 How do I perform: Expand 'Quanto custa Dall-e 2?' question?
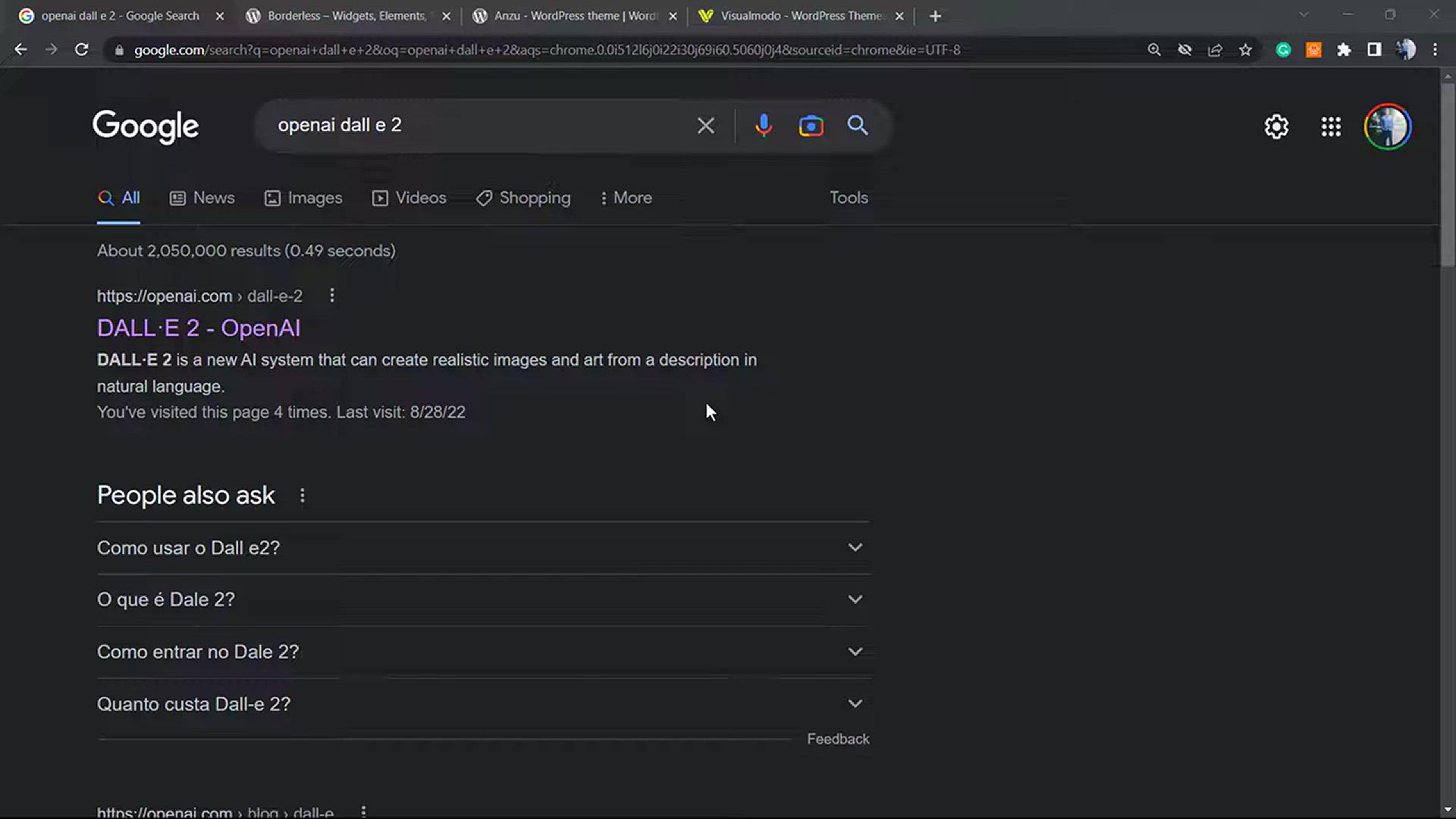click(x=483, y=704)
